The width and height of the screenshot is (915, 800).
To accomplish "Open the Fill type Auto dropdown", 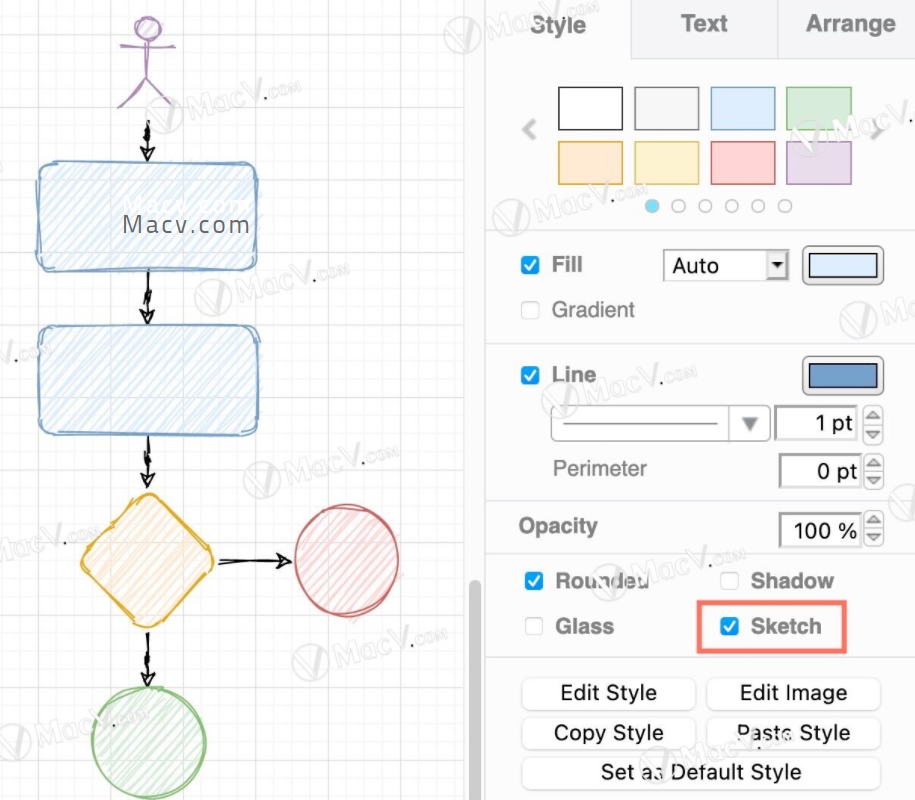I will pos(726,265).
